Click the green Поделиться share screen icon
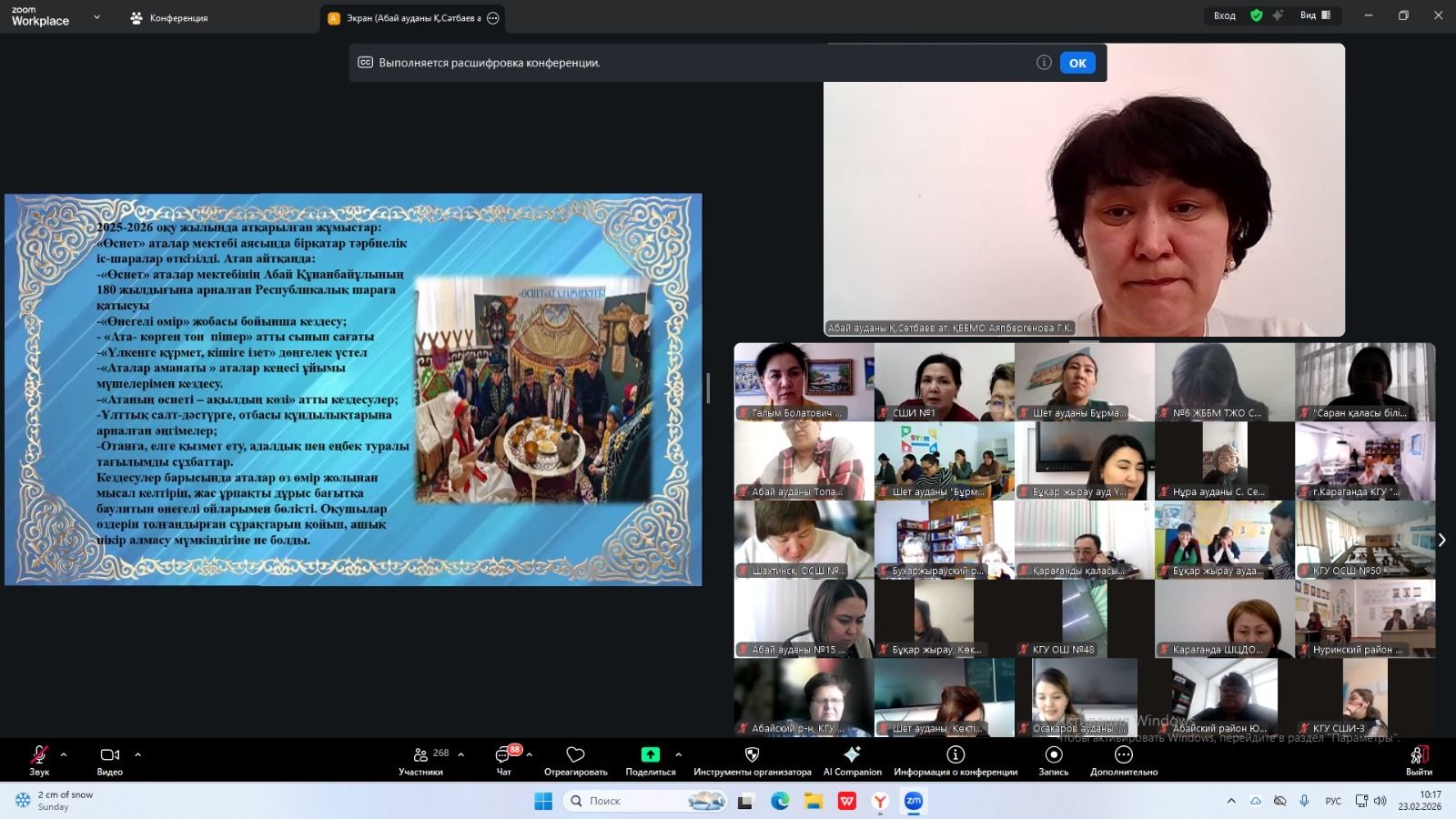The width and height of the screenshot is (1456, 819). click(x=650, y=755)
